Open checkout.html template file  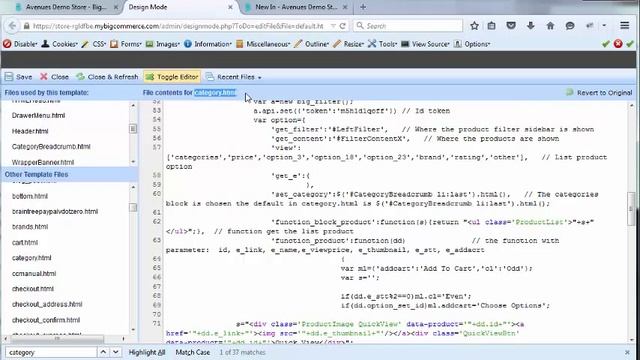click(33, 289)
